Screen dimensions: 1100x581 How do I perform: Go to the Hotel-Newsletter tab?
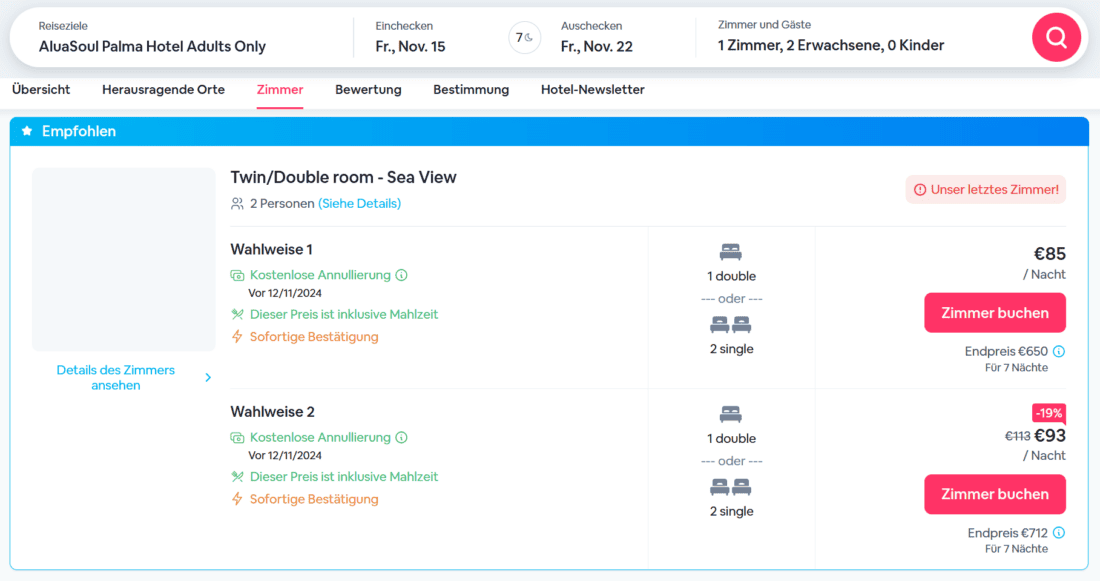point(592,90)
